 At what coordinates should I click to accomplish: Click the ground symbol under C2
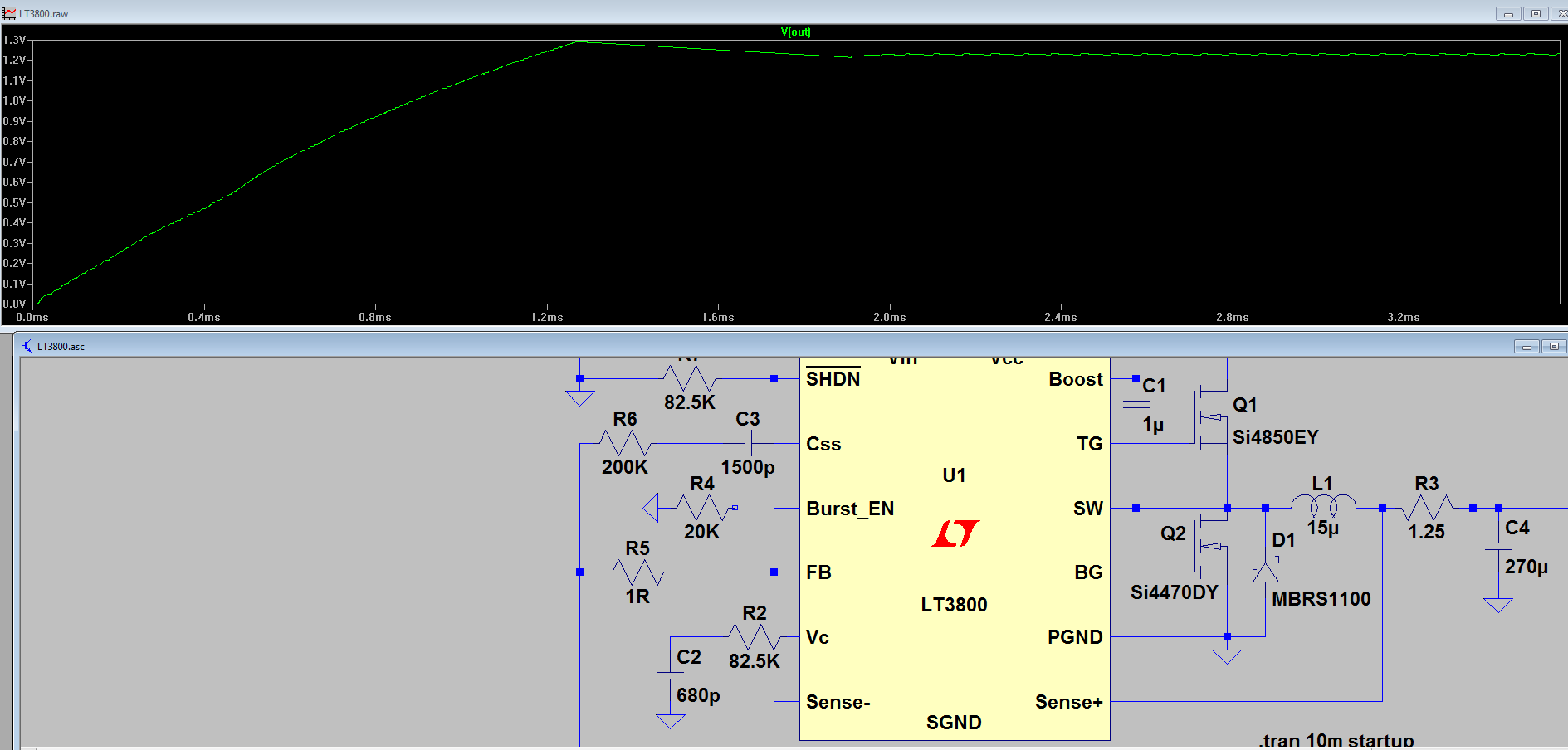pos(670,721)
